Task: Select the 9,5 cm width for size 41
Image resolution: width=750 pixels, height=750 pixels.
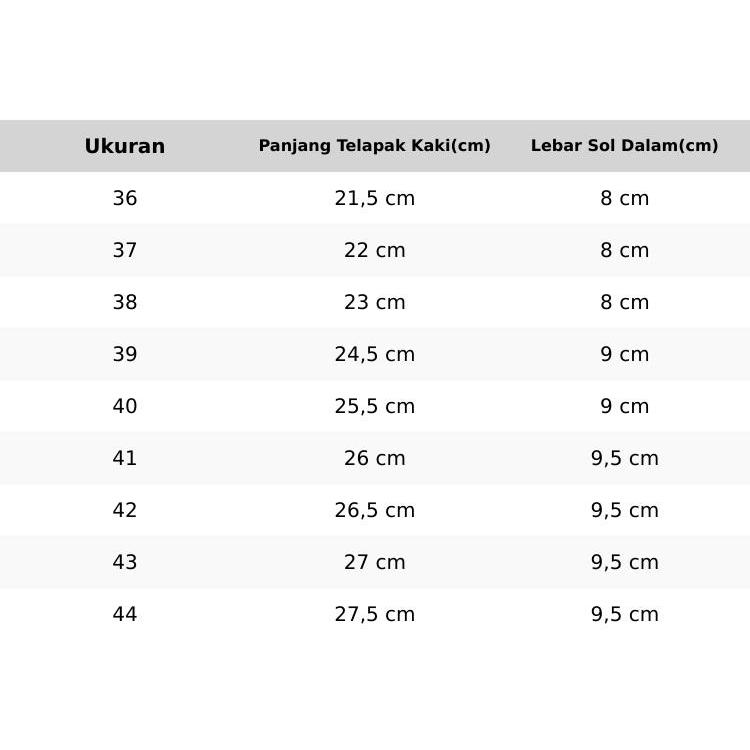Action: [624, 458]
